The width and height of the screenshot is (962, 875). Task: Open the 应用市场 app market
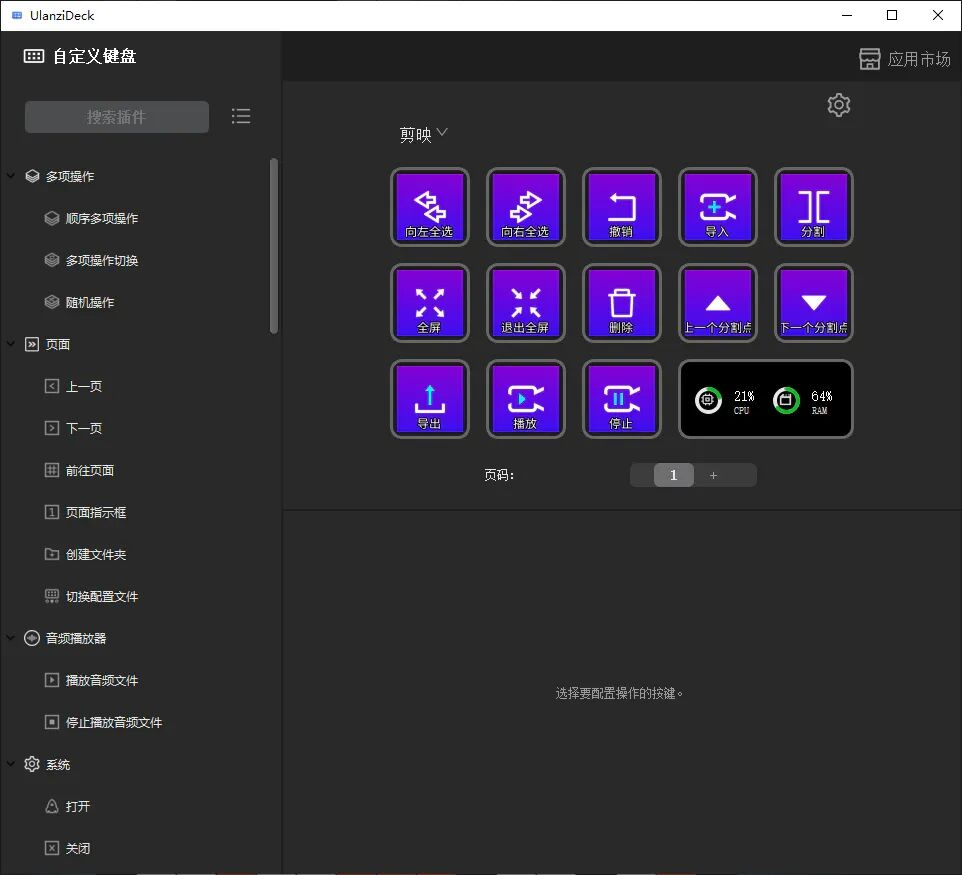[x=904, y=59]
